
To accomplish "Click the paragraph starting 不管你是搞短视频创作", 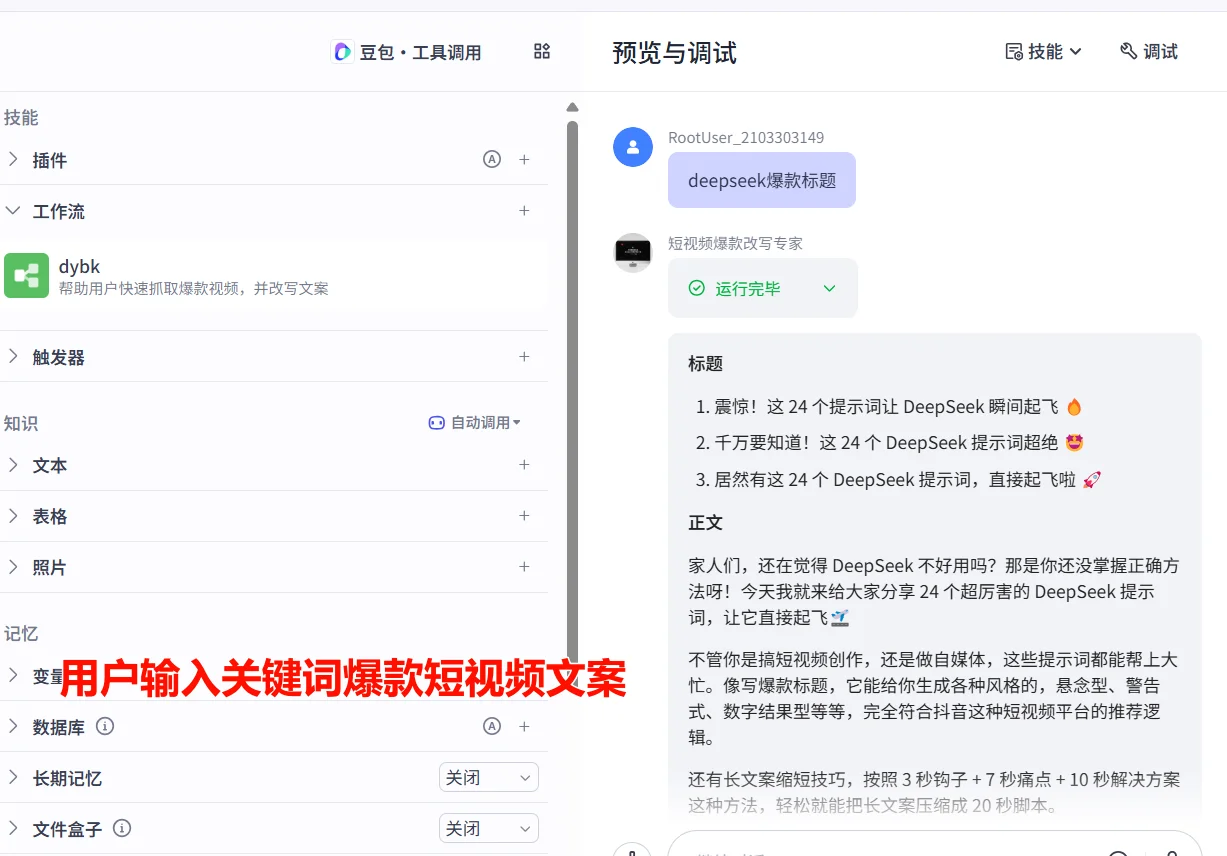I will tap(934, 698).
